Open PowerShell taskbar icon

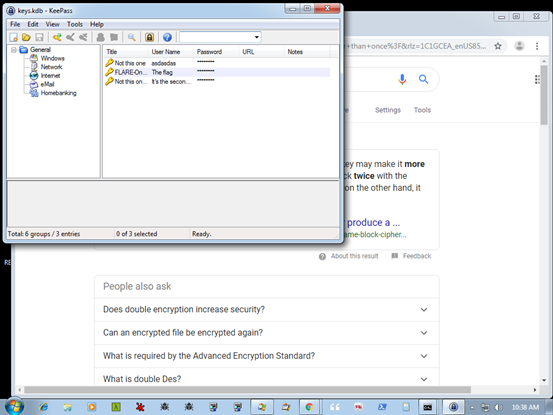(382, 407)
